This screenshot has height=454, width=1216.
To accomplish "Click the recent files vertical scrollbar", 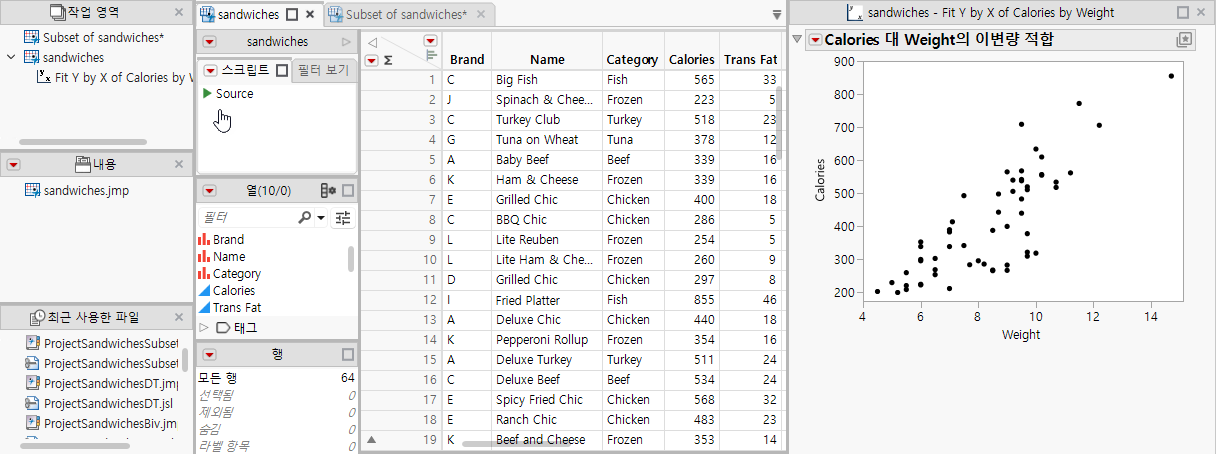I will click(x=185, y=360).
